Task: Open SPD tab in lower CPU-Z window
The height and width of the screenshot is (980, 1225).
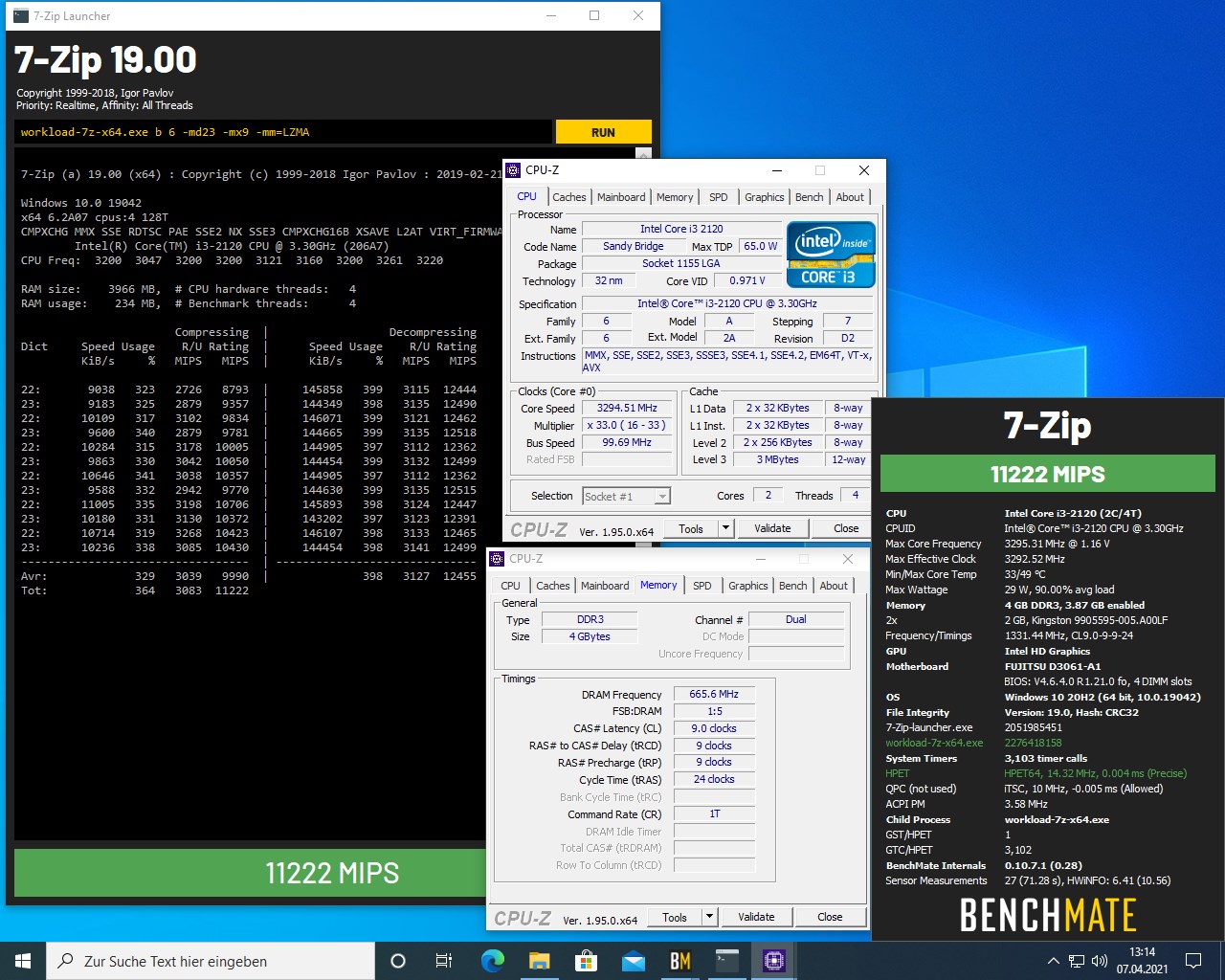Action: point(702,586)
